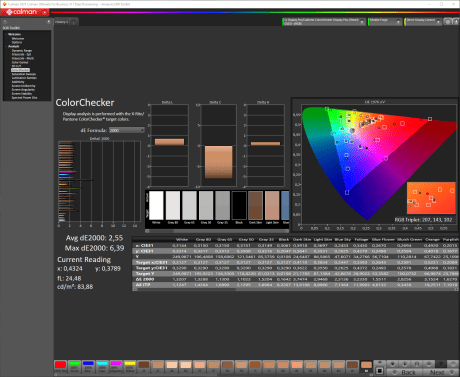Select Options in the workflow tree
The height and width of the screenshot is (377, 460).
point(17,42)
